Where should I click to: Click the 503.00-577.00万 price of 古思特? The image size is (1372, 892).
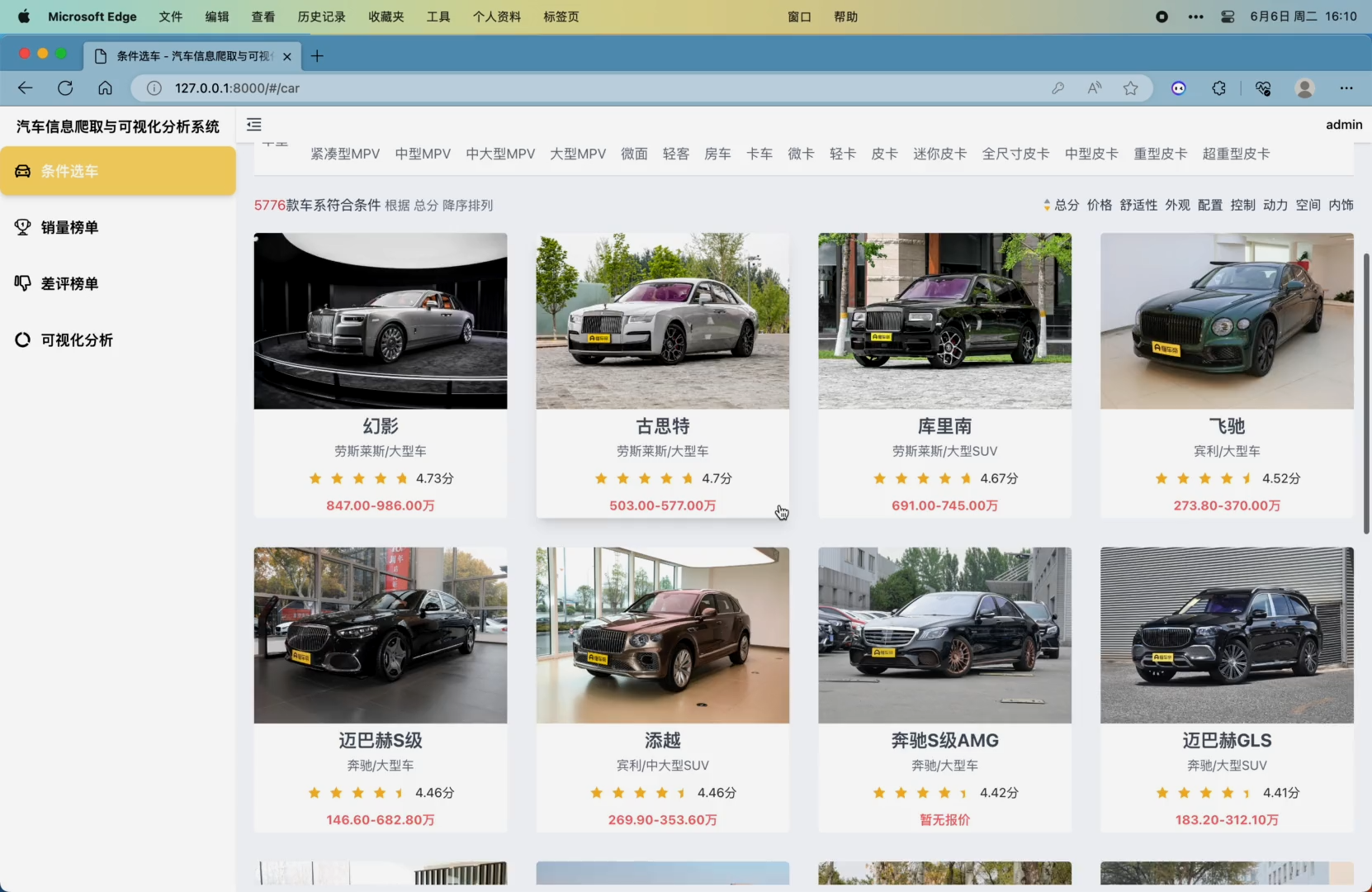(663, 505)
